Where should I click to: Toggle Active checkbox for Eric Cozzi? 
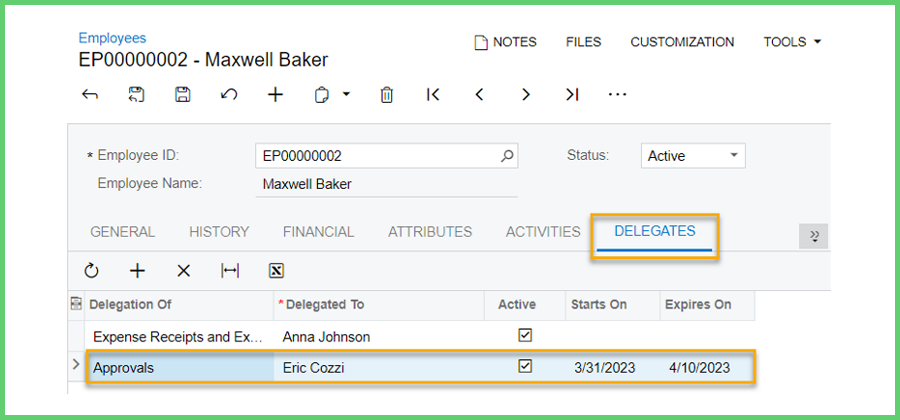525,368
